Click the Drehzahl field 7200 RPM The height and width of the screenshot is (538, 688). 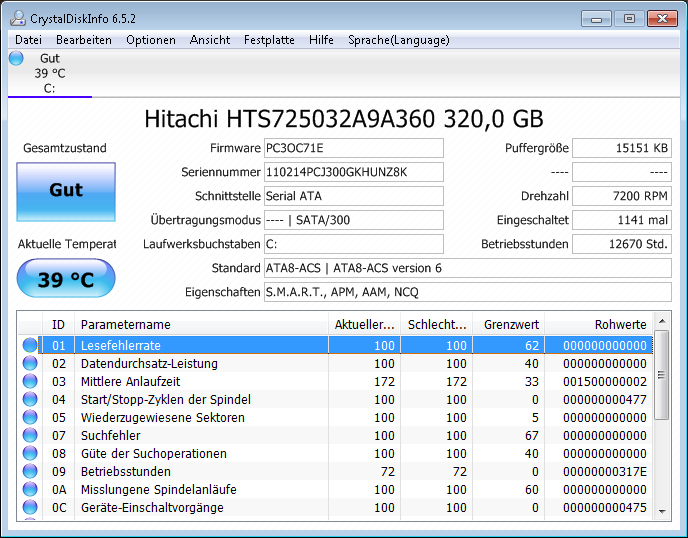click(622, 196)
